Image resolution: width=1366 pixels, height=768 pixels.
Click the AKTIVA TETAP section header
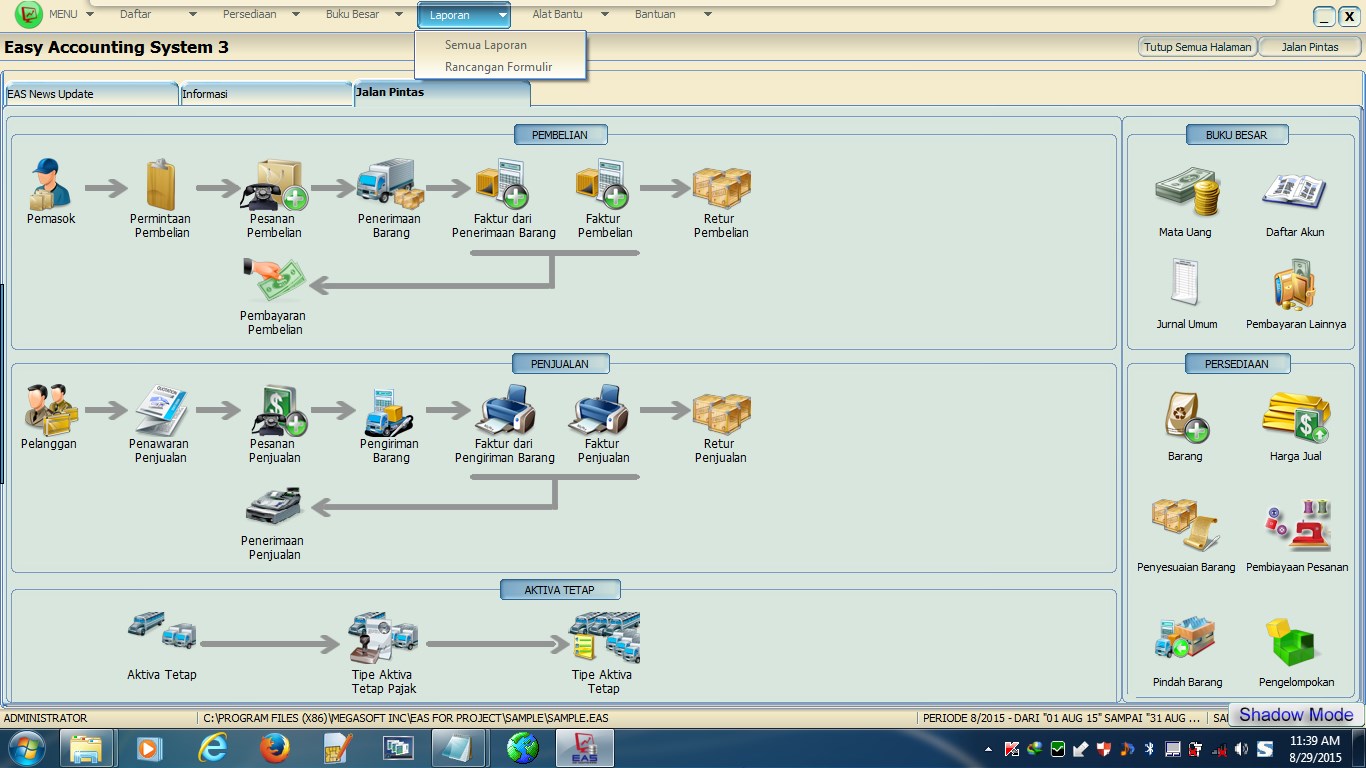560,590
